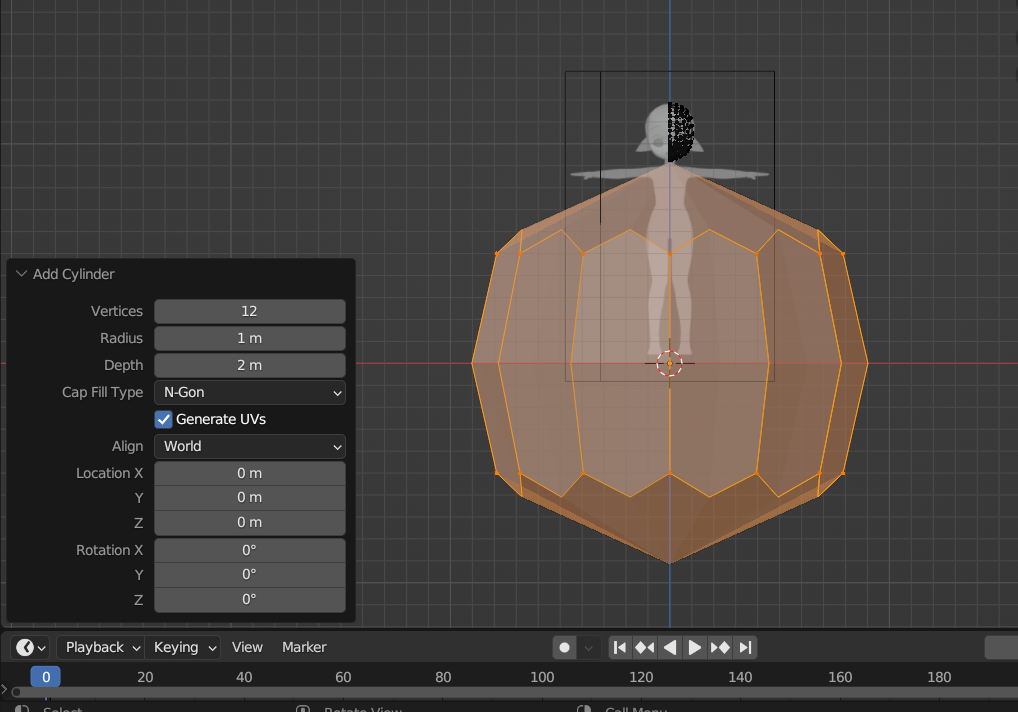Open the timeline View menu
Screen dimensions: 1018x712
(247, 647)
